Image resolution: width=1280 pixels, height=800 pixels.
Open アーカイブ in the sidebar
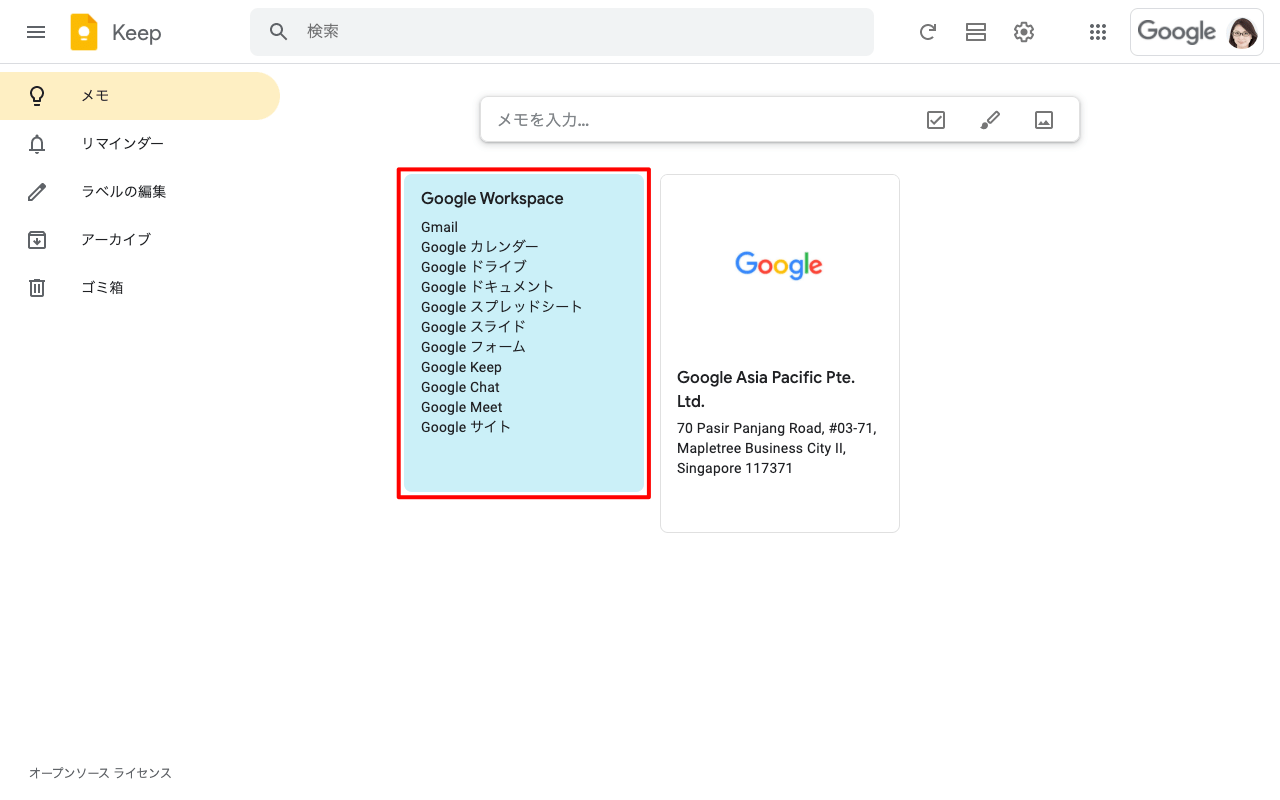140,240
